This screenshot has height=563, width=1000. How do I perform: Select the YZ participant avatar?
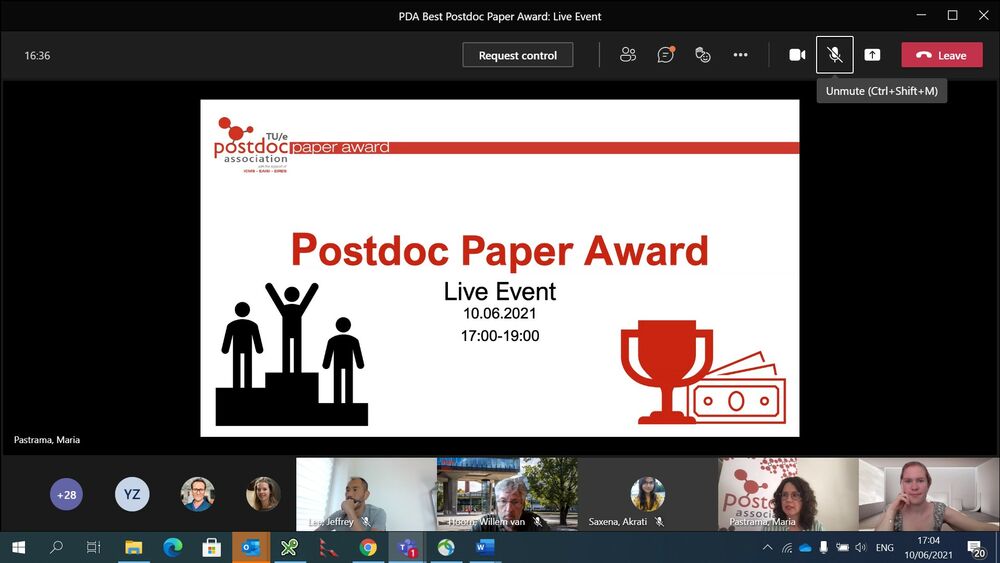pos(132,495)
